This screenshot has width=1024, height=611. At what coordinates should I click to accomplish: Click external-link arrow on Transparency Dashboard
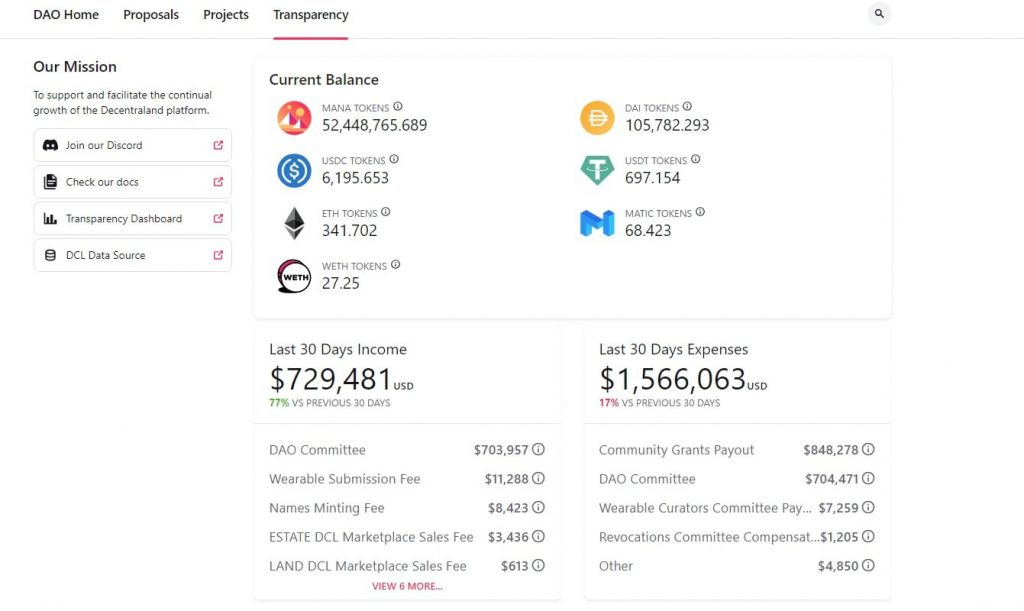(218, 219)
